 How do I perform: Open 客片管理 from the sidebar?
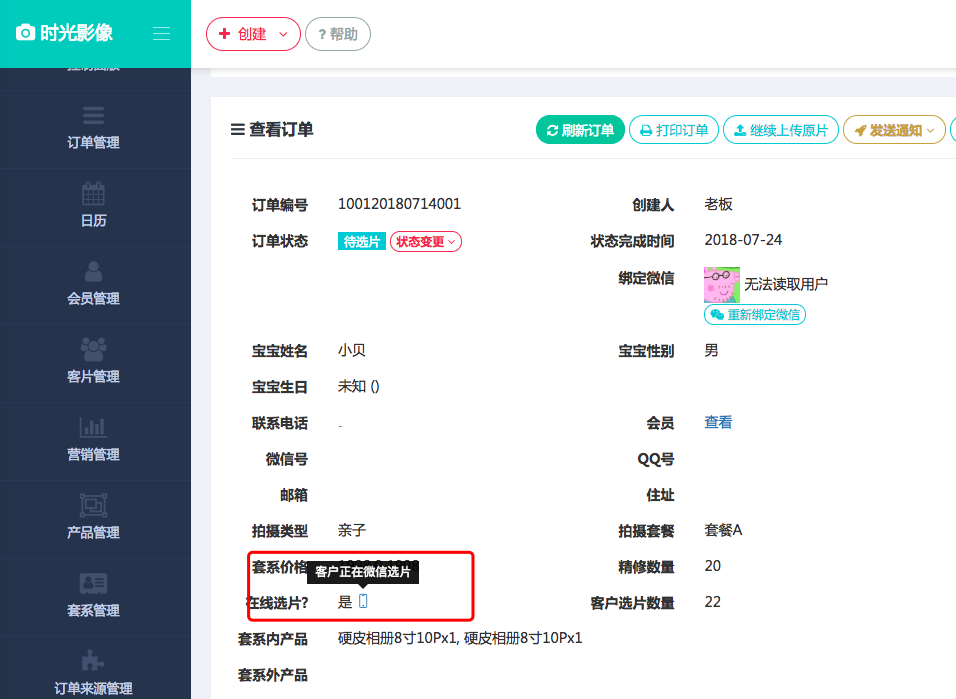(x=95, y=362)
